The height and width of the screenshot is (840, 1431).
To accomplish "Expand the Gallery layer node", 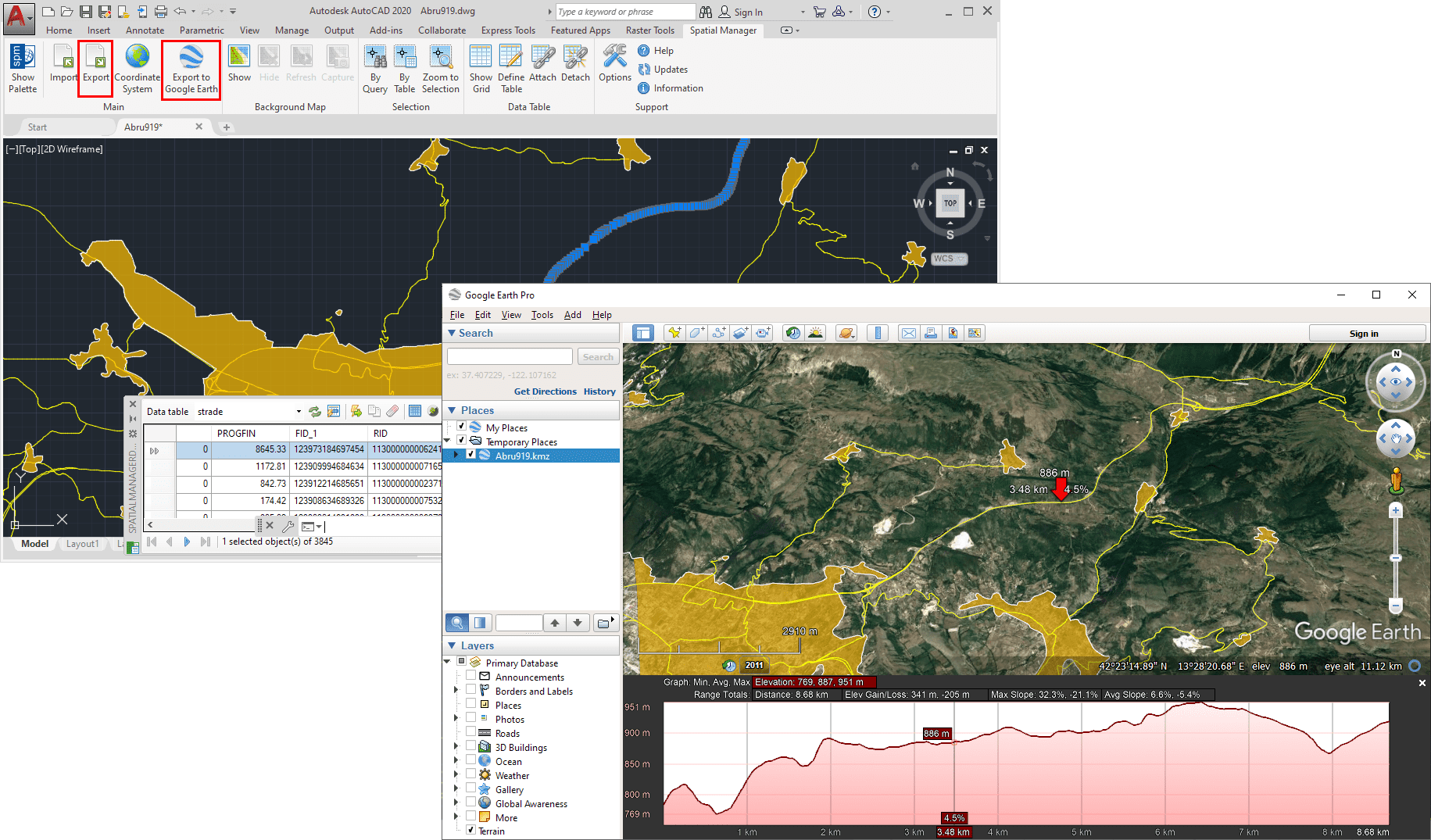I will [456, 789].
